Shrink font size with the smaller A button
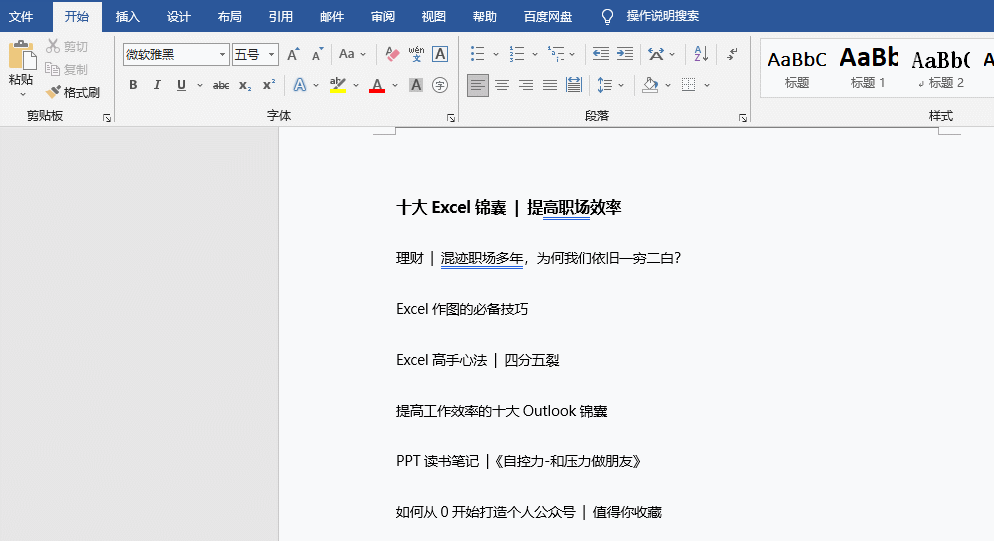Image resolution: width=994 pixels, height=541 pixels. click(318, 55)
